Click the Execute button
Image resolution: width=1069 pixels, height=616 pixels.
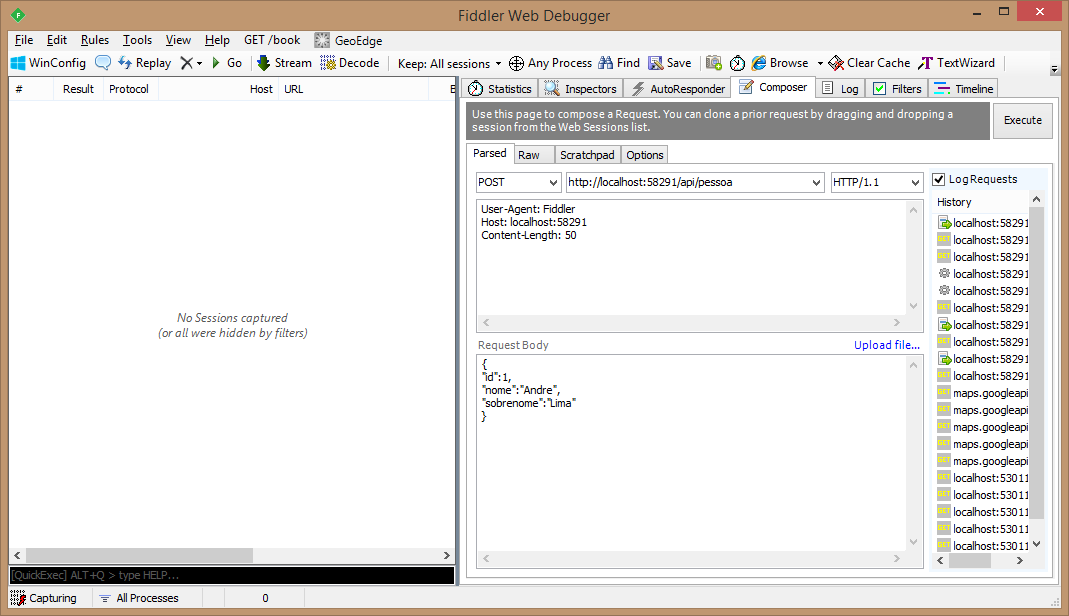[1023, 121]
